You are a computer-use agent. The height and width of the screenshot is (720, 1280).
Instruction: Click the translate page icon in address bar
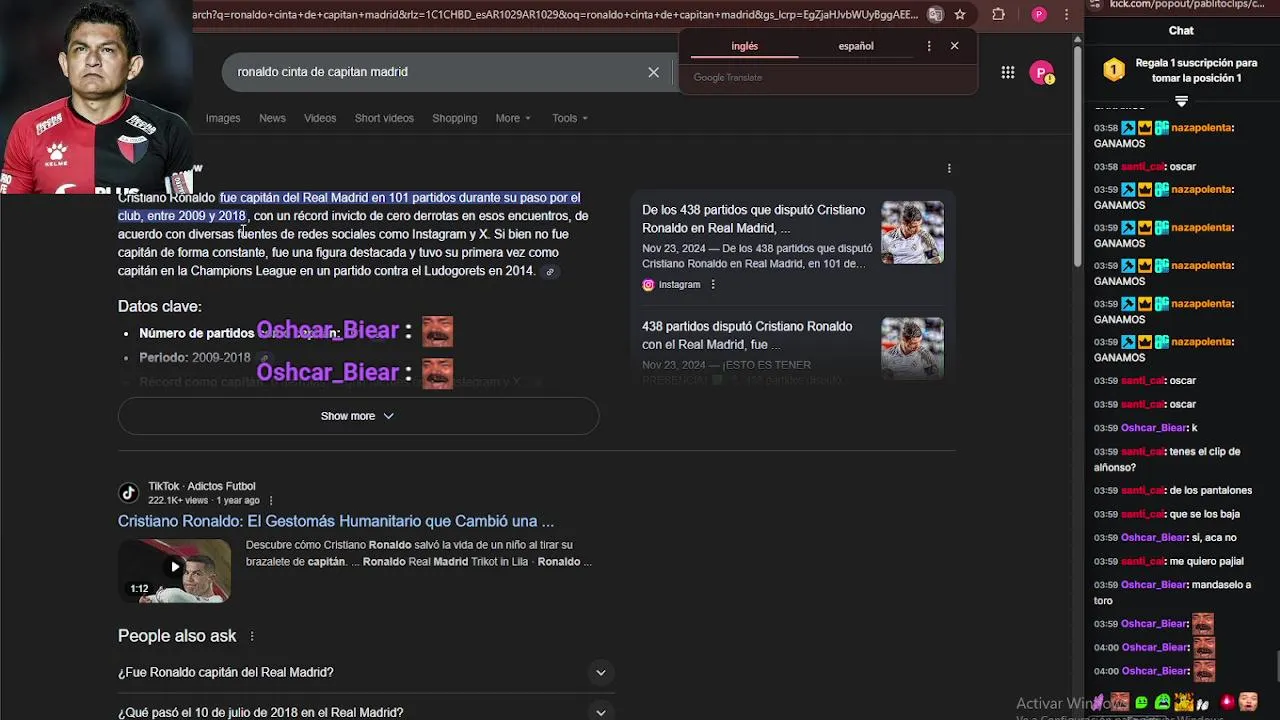[935, 15]
